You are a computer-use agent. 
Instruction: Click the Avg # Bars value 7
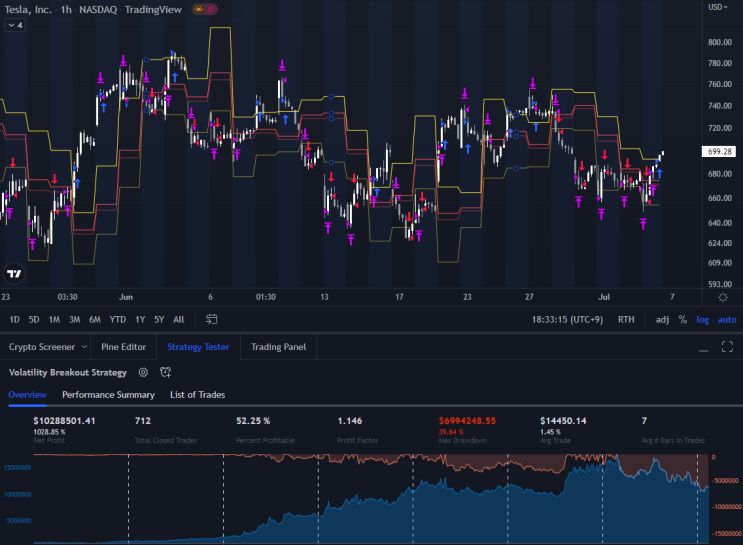(x=644, y=421)
